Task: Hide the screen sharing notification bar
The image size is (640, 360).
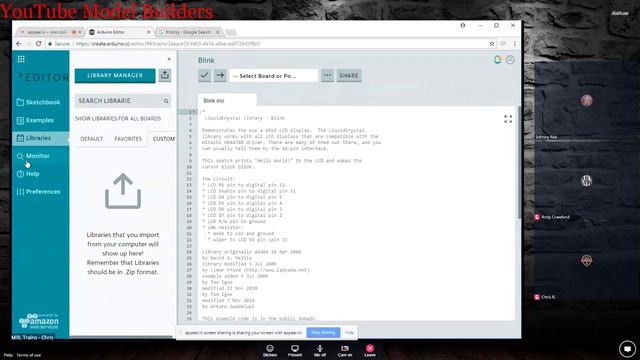Action: (x=349, y=333)
